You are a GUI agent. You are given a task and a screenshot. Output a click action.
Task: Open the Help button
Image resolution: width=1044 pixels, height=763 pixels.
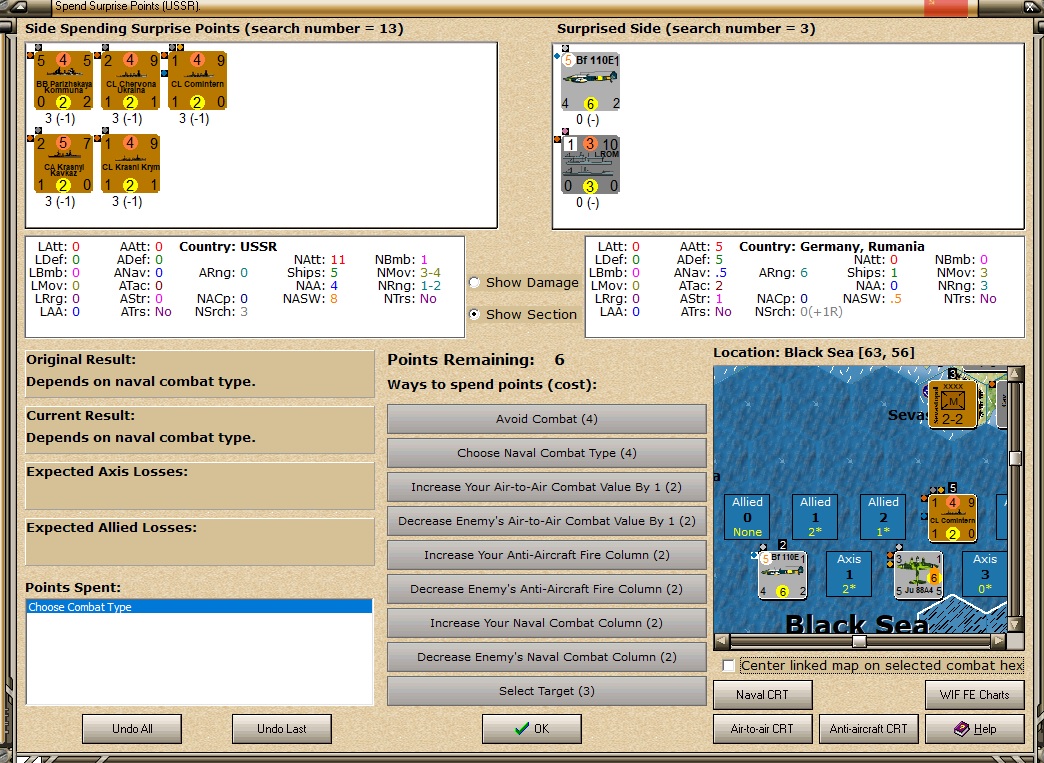975,728
